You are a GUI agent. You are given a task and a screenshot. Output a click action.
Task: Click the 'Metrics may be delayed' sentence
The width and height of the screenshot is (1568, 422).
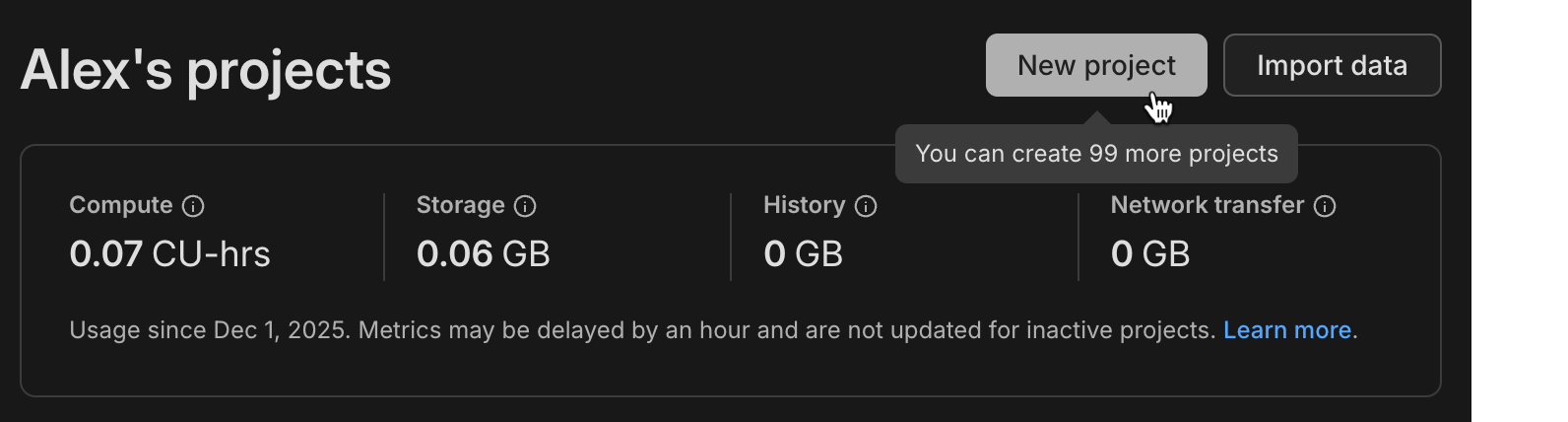pos(786,330)
